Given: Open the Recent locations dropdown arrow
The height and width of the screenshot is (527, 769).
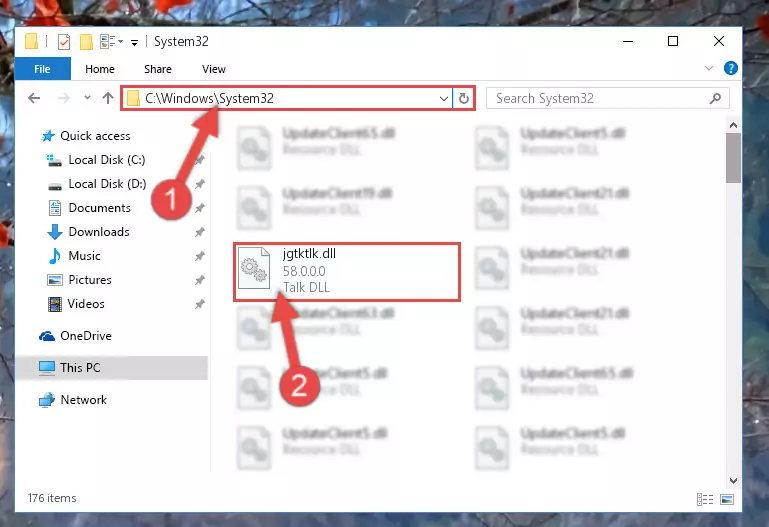Looking at the screenshot, I should click(x=87, y=98).
